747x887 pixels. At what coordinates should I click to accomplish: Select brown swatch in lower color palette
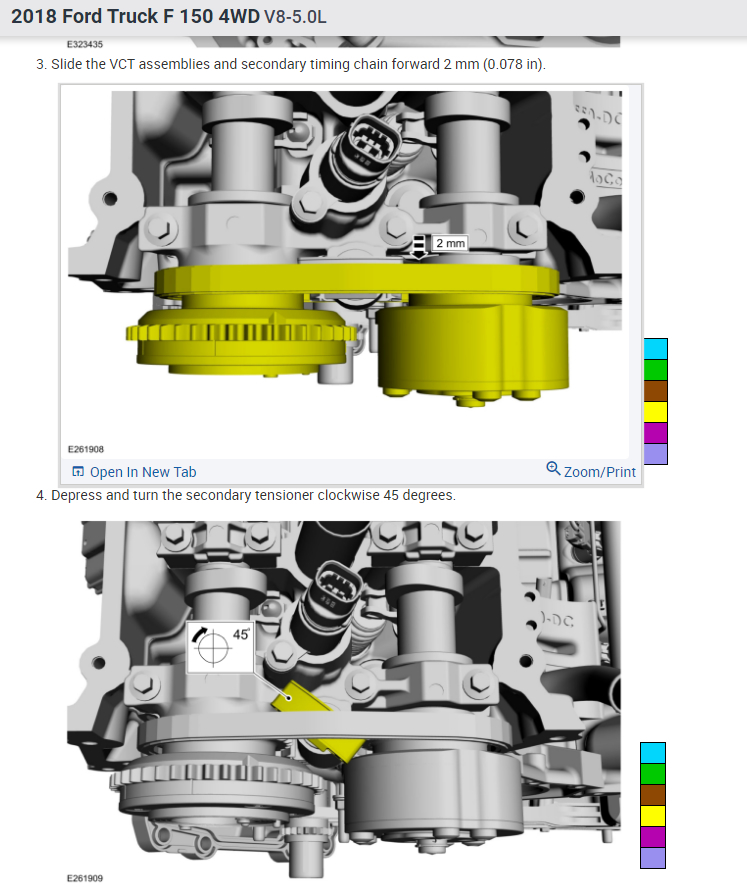coord(653,795)
